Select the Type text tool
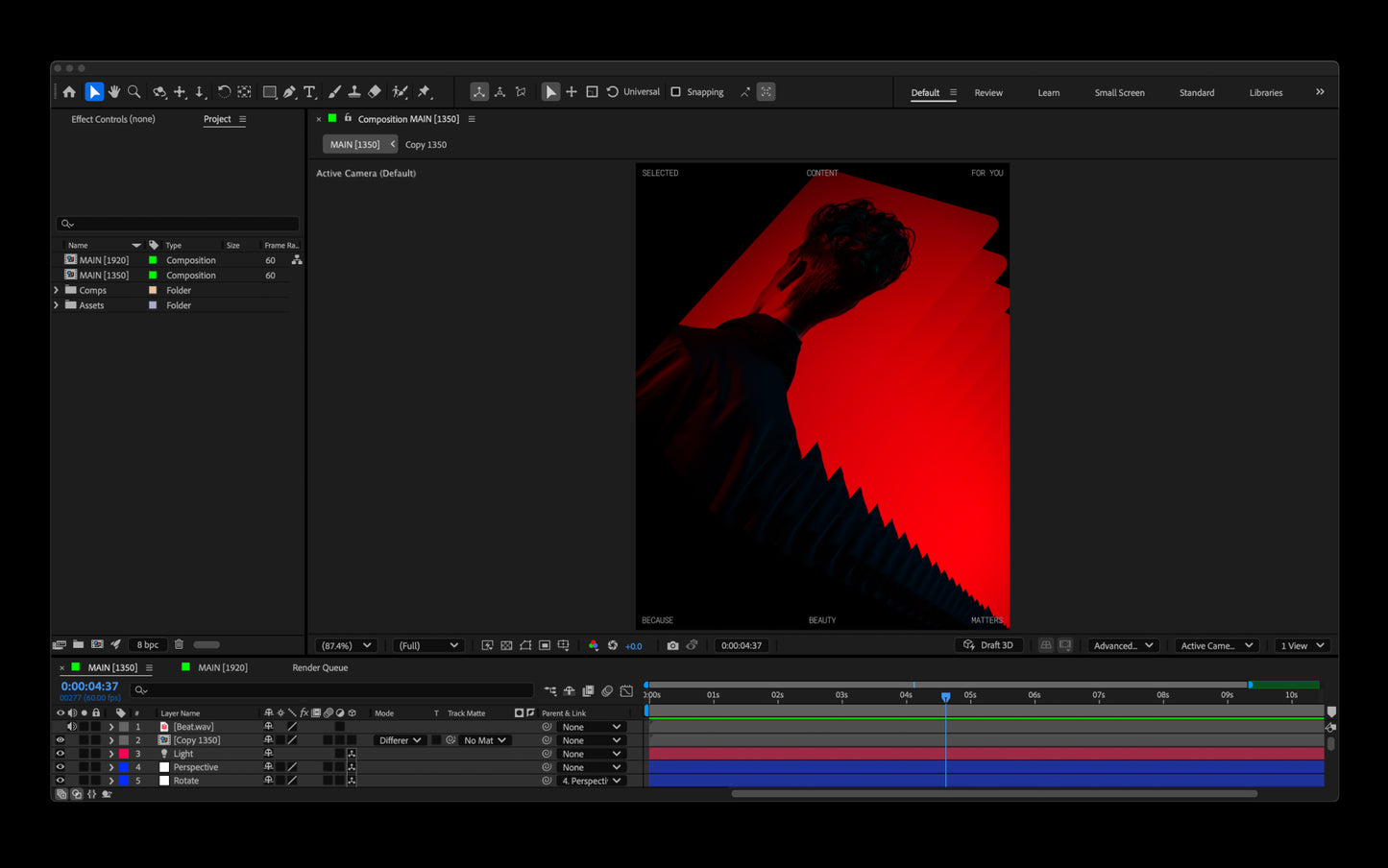 (x=310, y=92)
